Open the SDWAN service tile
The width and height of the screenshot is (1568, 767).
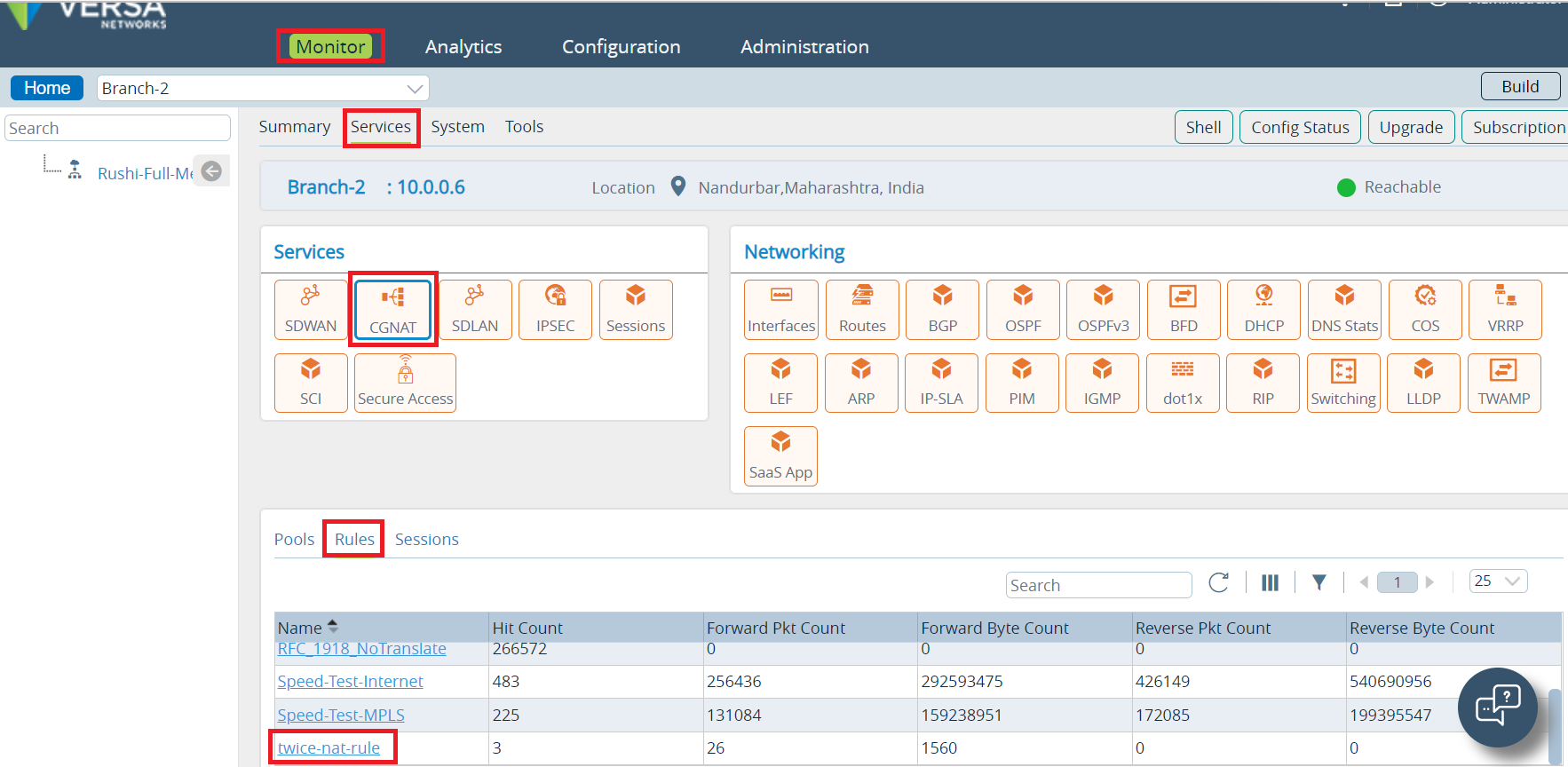coord(311,310)
